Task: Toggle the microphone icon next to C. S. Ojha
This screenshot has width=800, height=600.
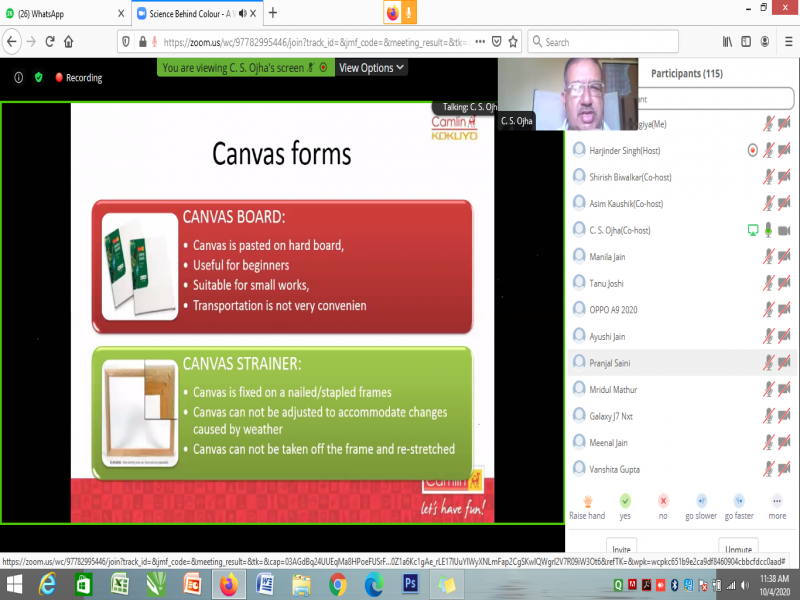Action: click(769, 230)
